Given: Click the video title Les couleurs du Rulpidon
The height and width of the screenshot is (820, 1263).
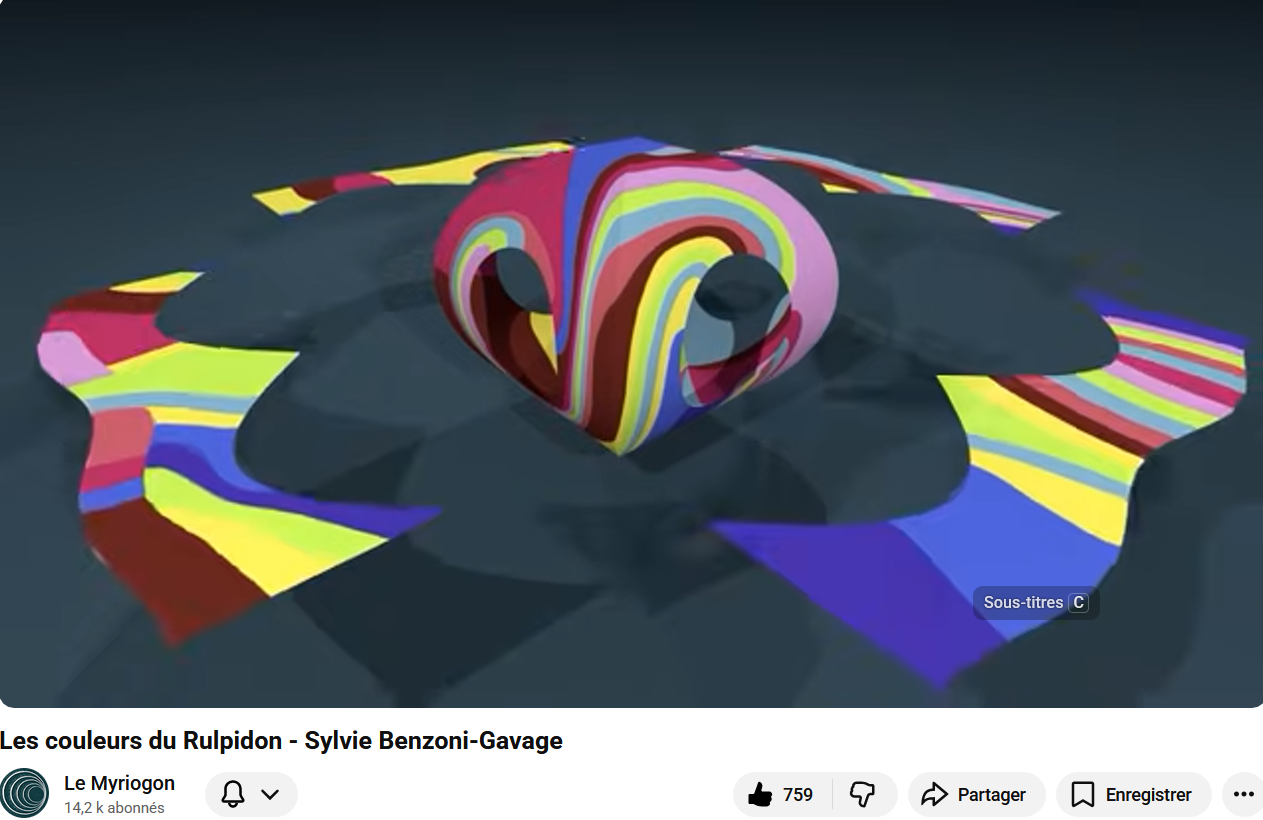Looking at the screenshot, I should click(x=140, y=741).
